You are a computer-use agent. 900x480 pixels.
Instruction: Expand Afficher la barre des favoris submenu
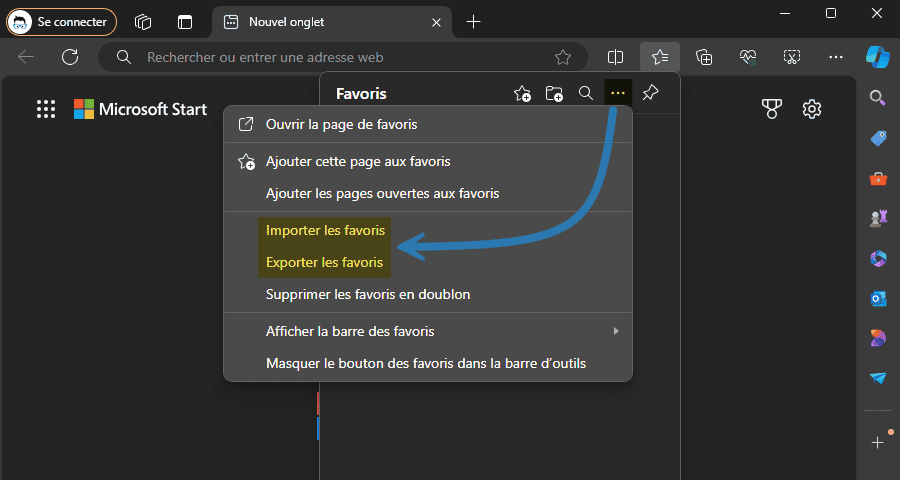pyautogui.click(x=428, y=331)
